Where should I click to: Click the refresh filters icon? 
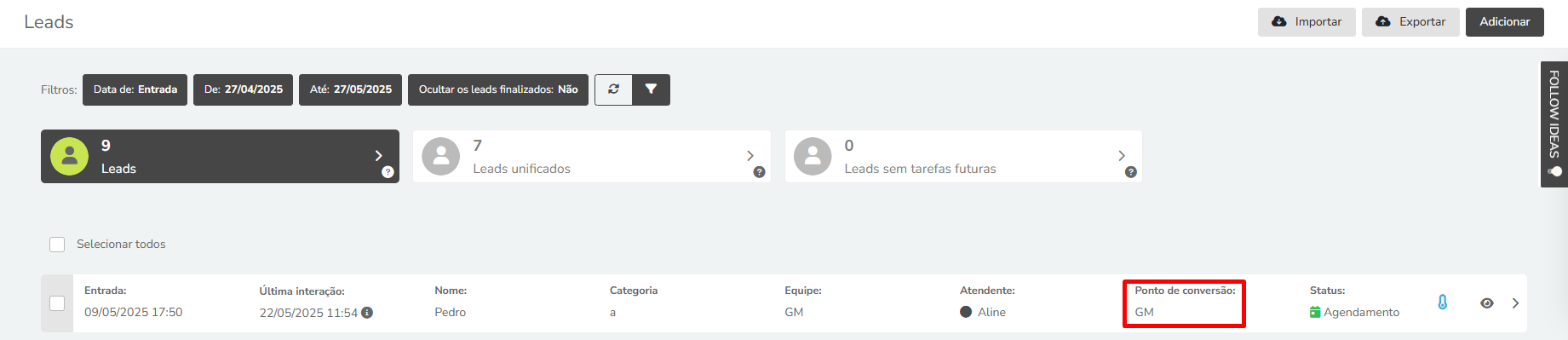613,89
